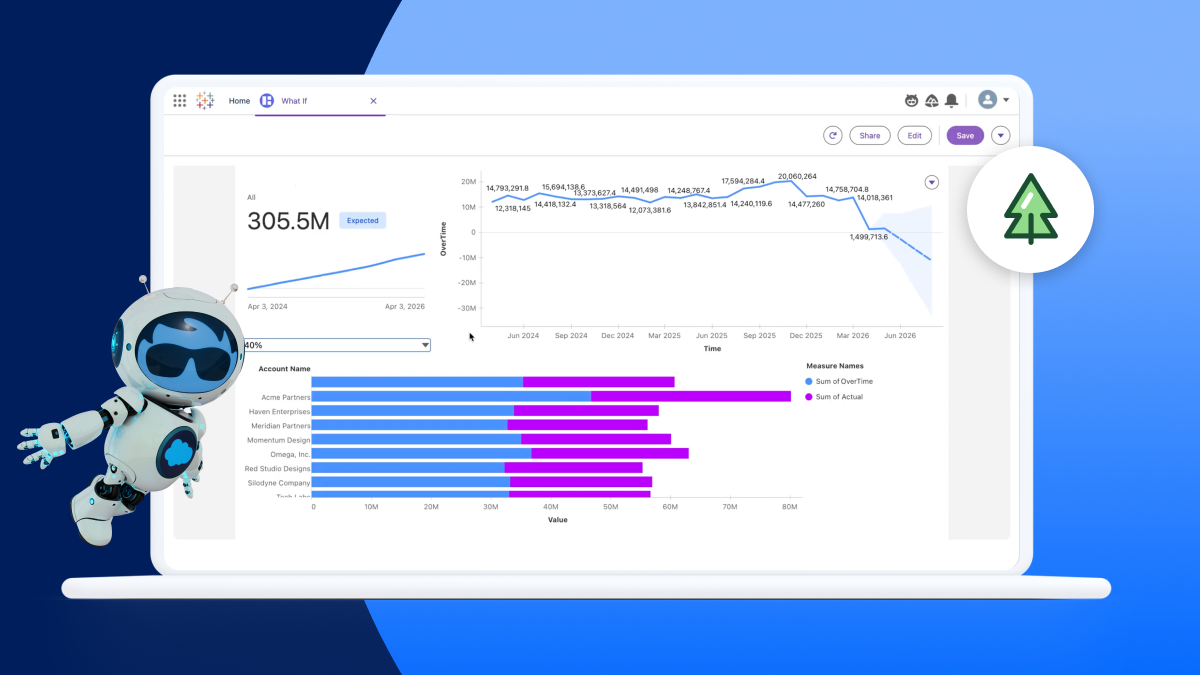Open the Tableau Pulse icon
Viewport: 1200px width, 675px height.
(931, 100)
